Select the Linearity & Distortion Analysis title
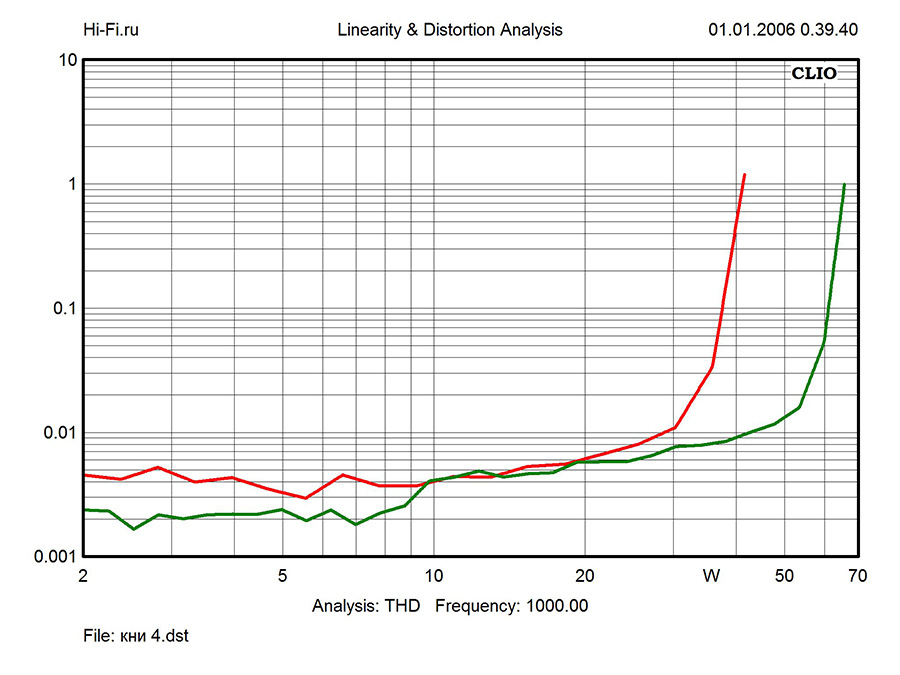Viewport: 900px width, 675px height. tap(450, 30)
